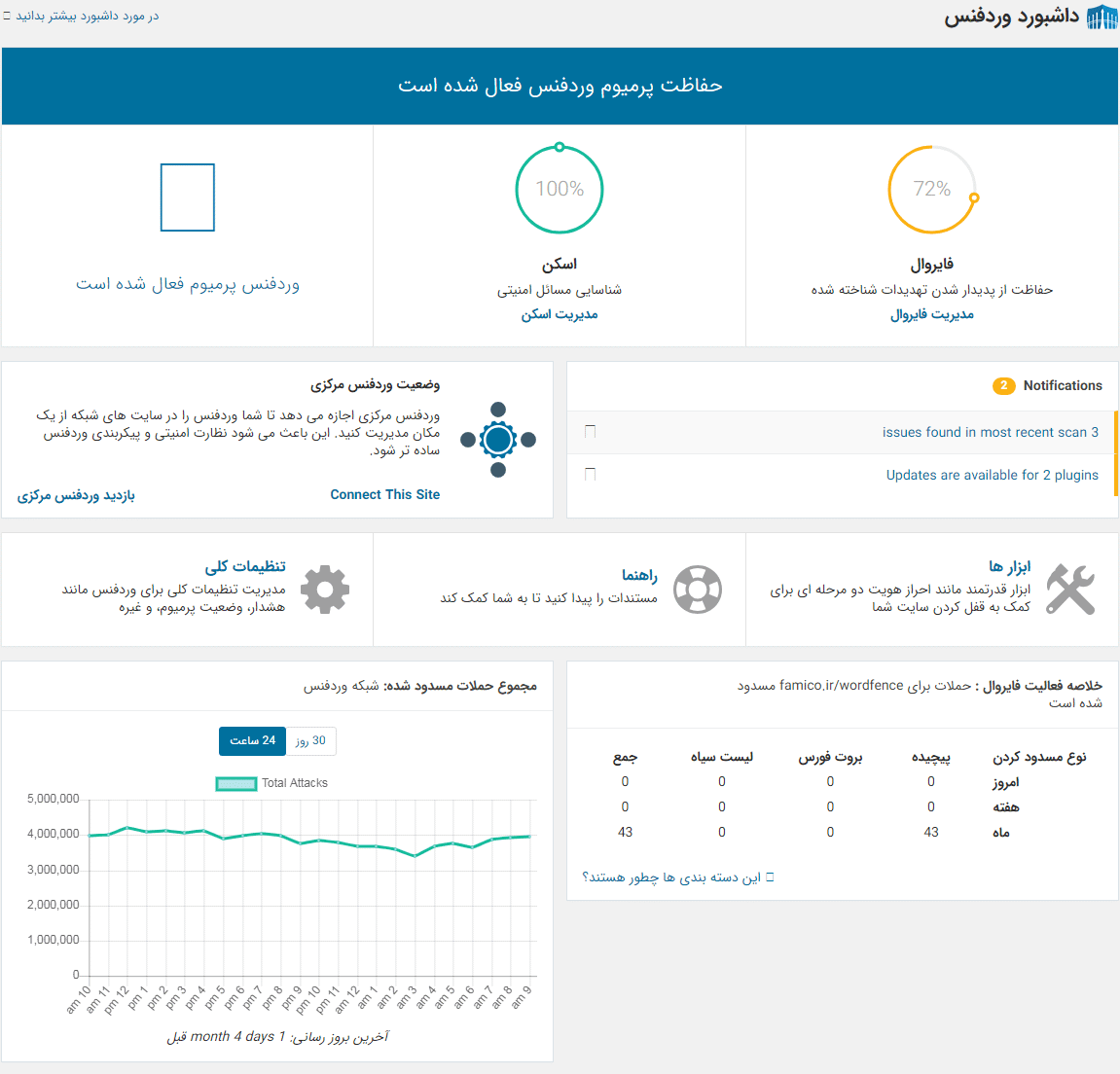Click the Firewall 72% status circle
This screenshot has height=1074, width=1120.
(932, 190)
